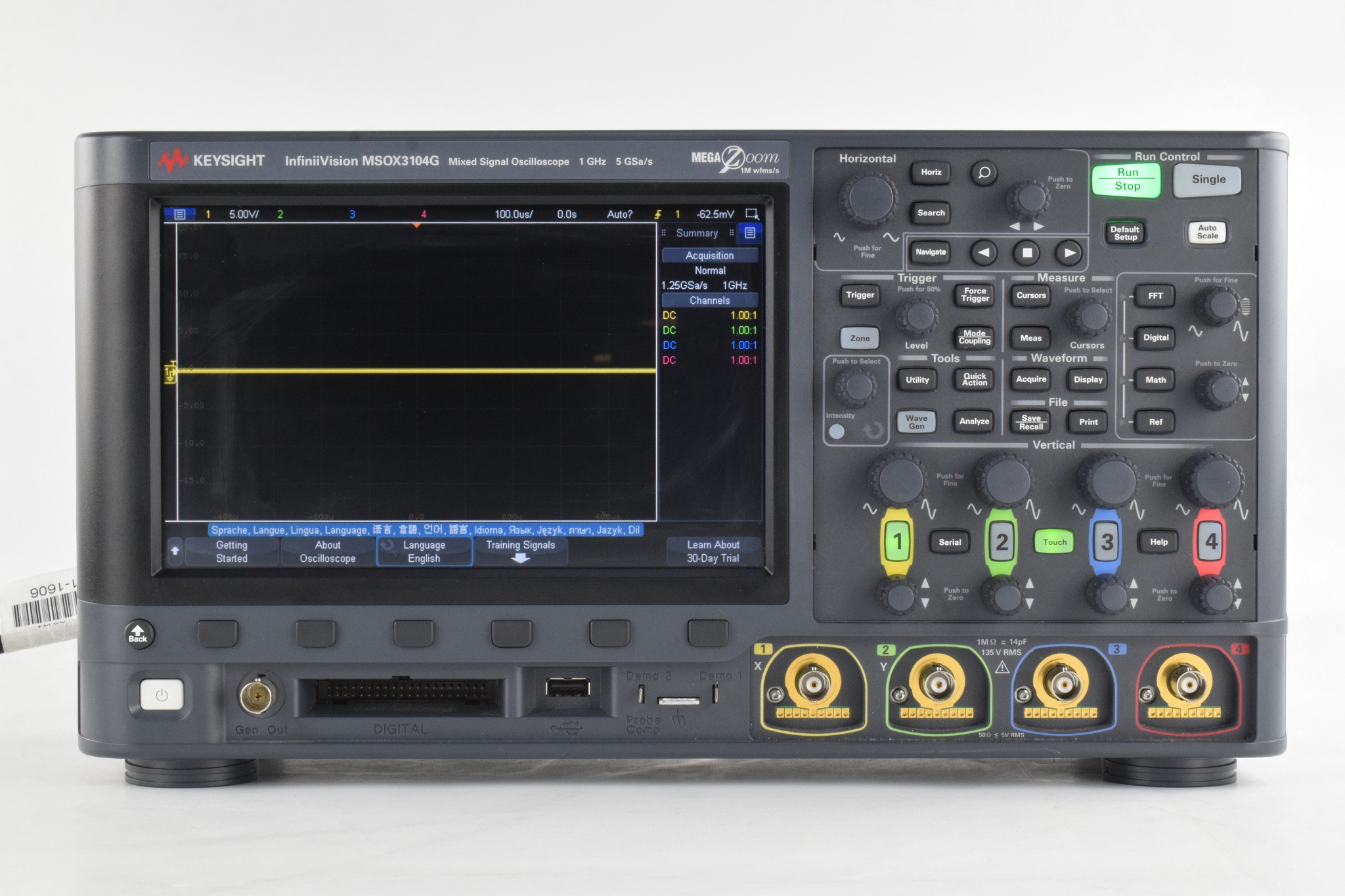Click the Auto Scale button
The height and width of the screenshot is (896, 1345).
[x=1207, y=232]
